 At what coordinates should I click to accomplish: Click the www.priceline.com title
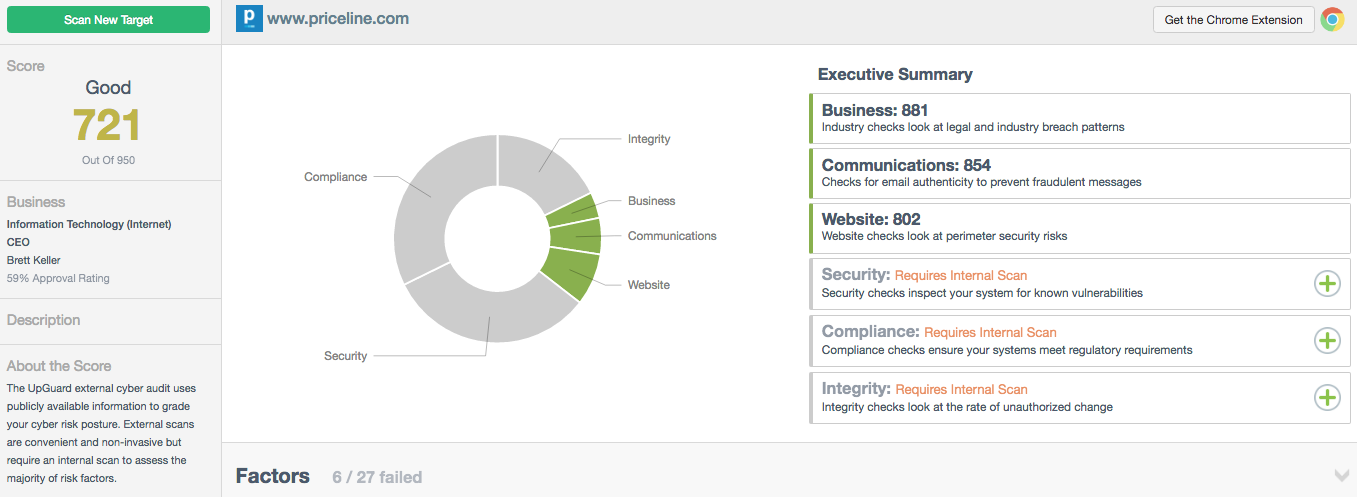click(x=338, y=19)
